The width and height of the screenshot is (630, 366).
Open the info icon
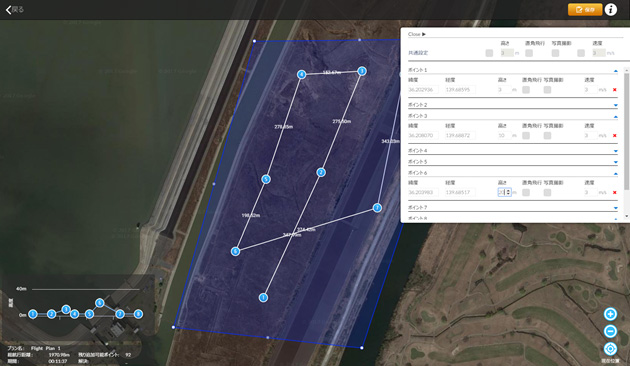[x=611, y=9]
